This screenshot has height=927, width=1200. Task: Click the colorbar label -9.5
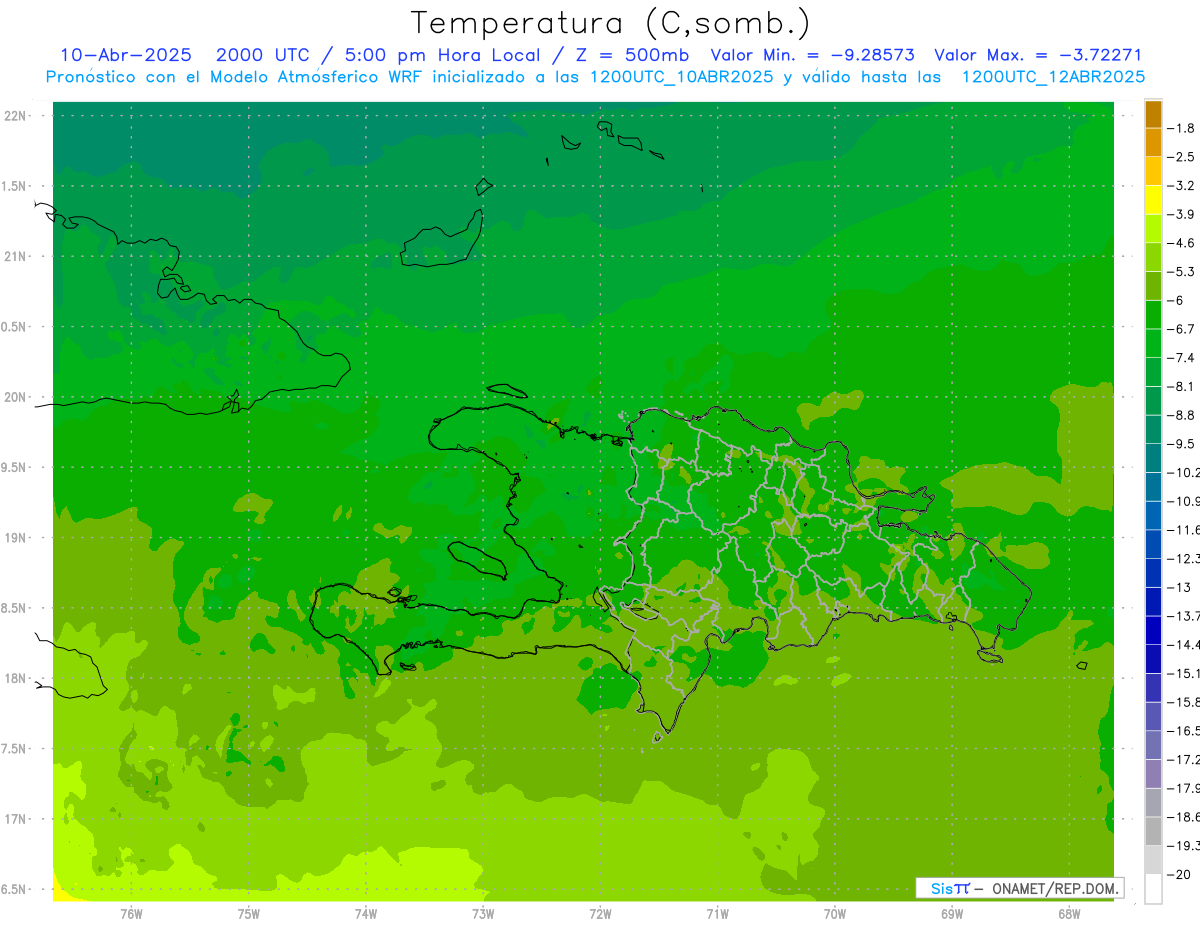click(1181, 444)
